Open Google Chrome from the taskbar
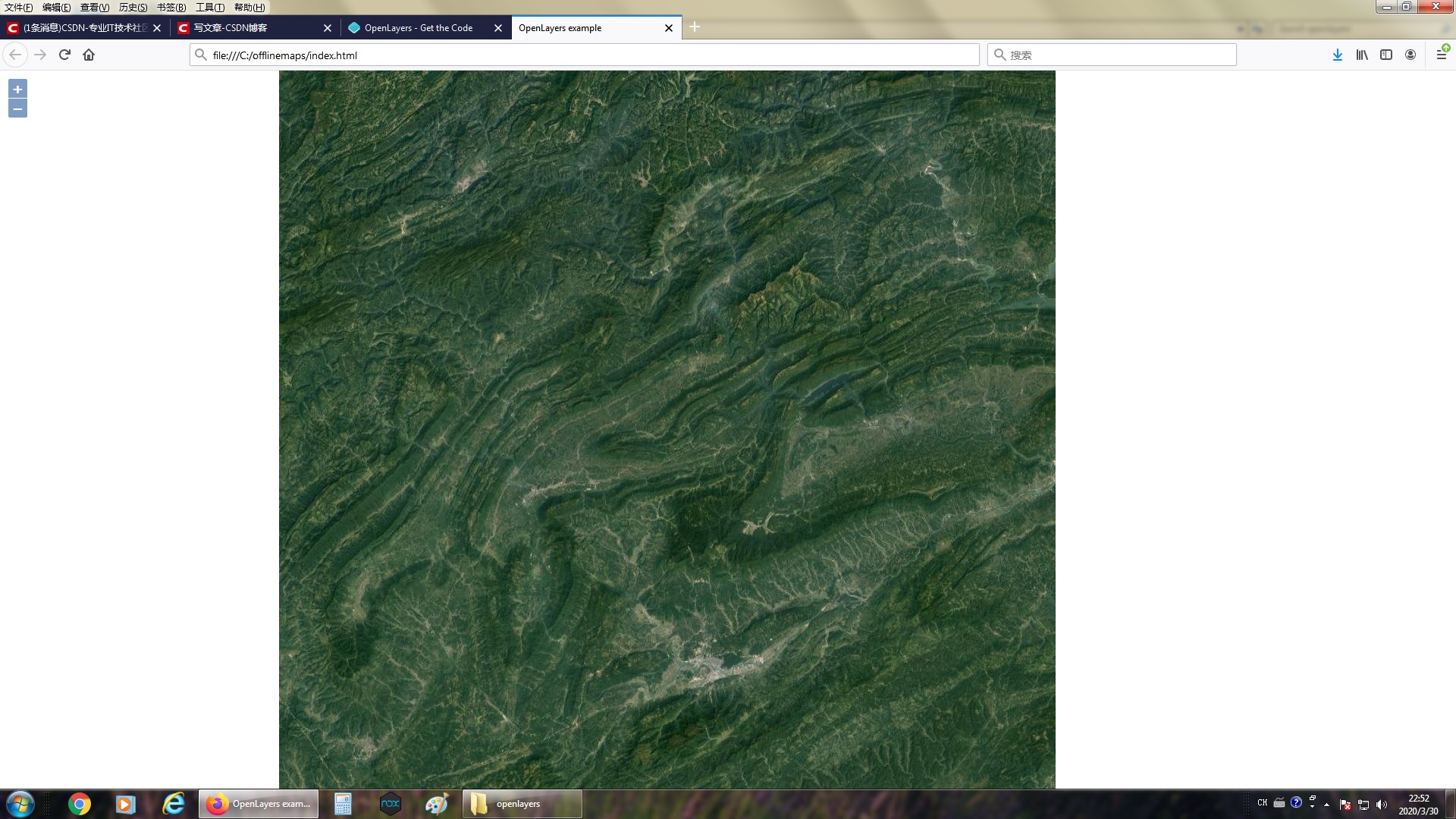This screenshot has width=1456, height=819. pos(80,804)
